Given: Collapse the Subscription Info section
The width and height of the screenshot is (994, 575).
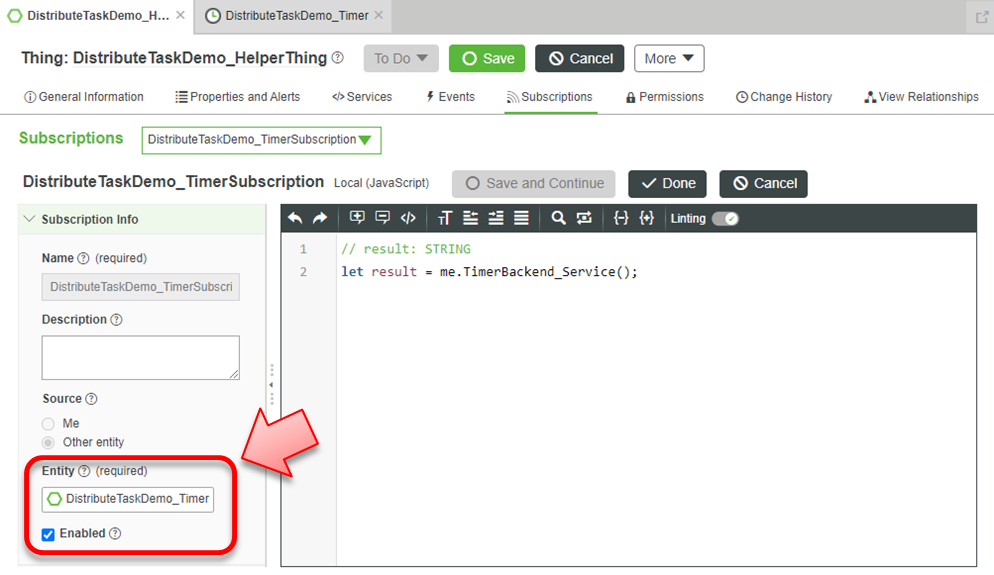Looking at the screenshot, I should [x=29, y=219].
